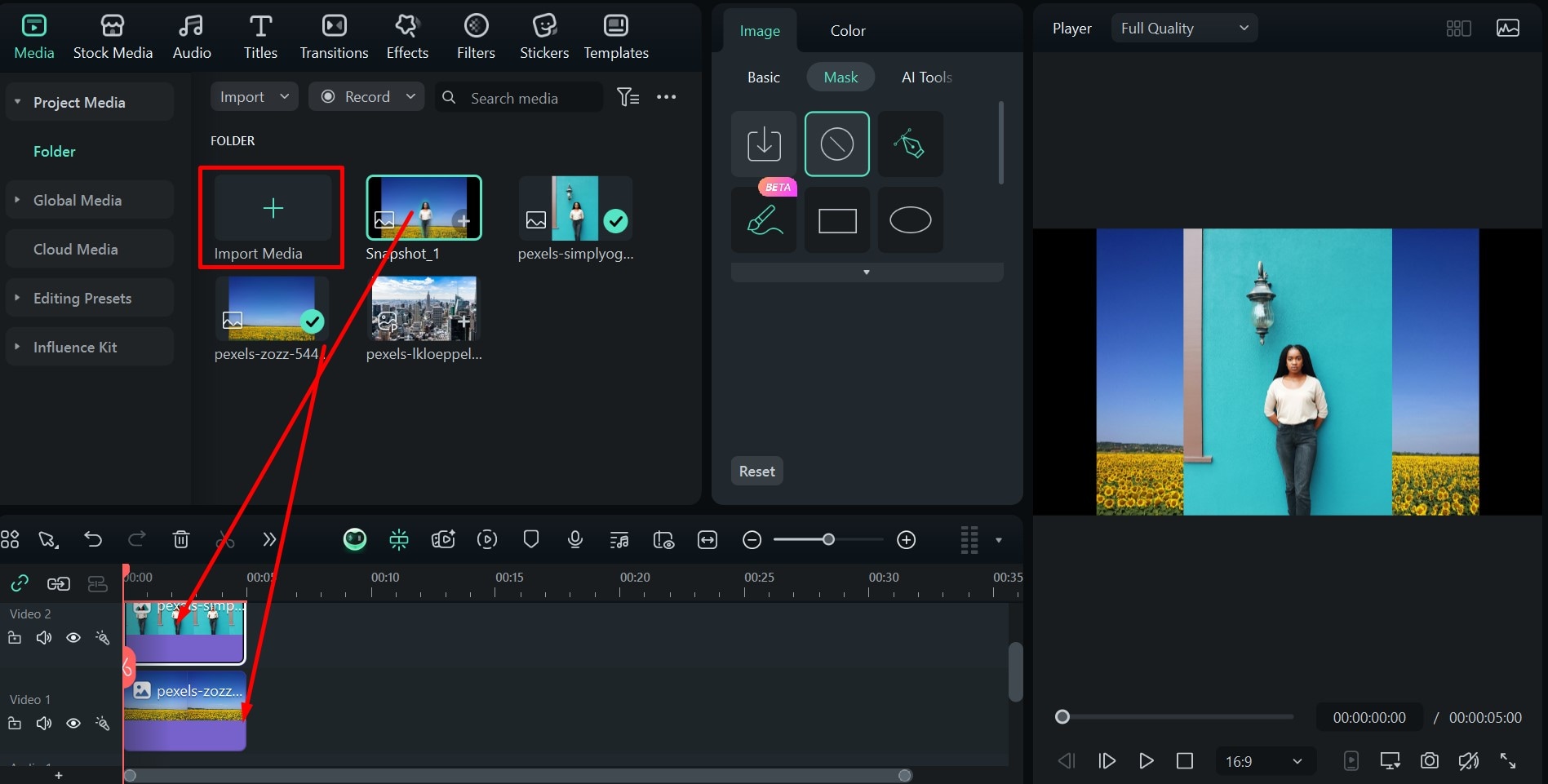The height and width of the screenshot is (784, 1548).
Task: Click the zoom out minus icon
Action: pyautogui.click(x=752, y=539)
